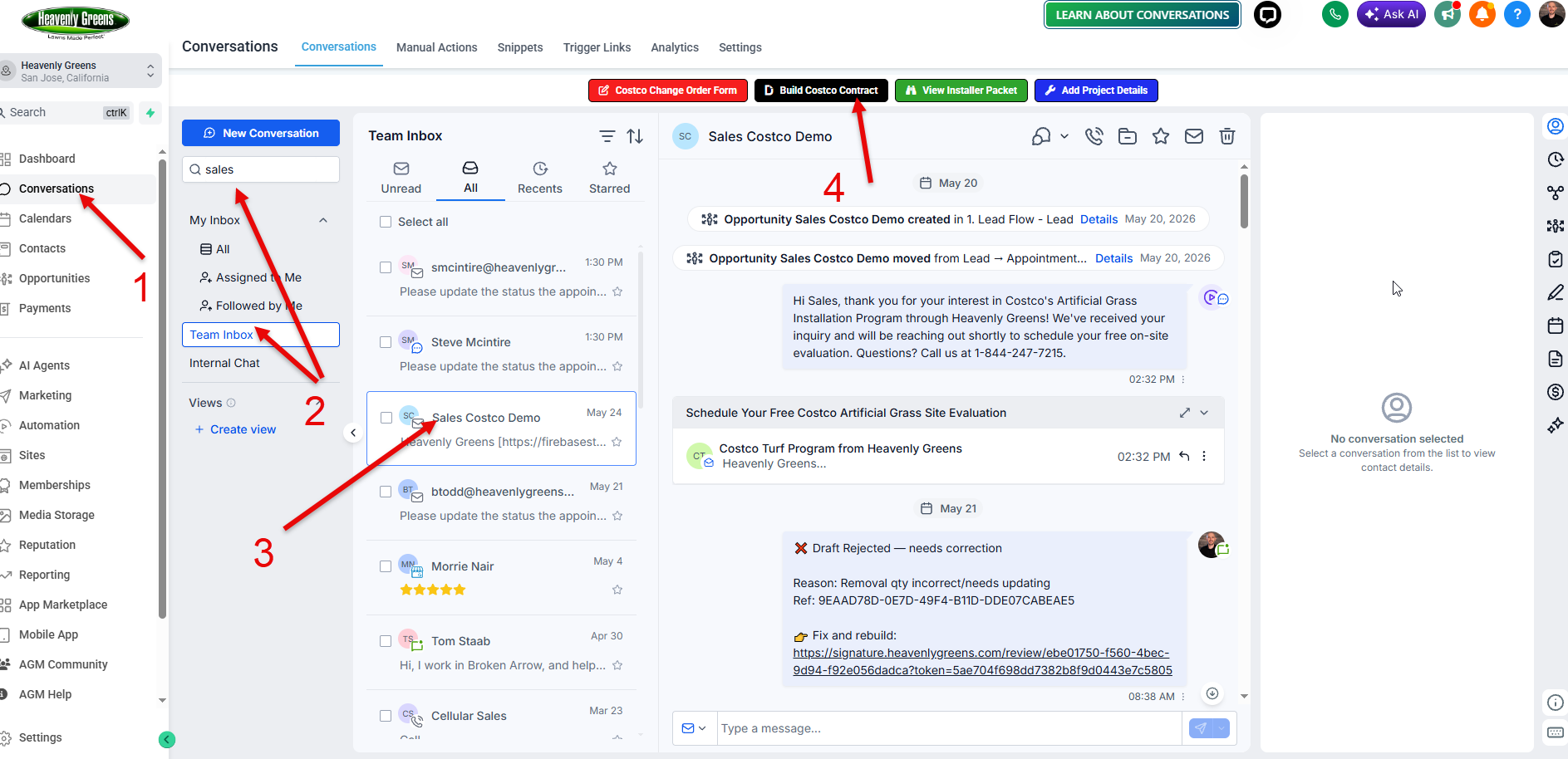Image resolution: width=1568 pixels, height=759 pixels.
Task: Open the assign user icon in conversation header
Action: pos(1041,136)
